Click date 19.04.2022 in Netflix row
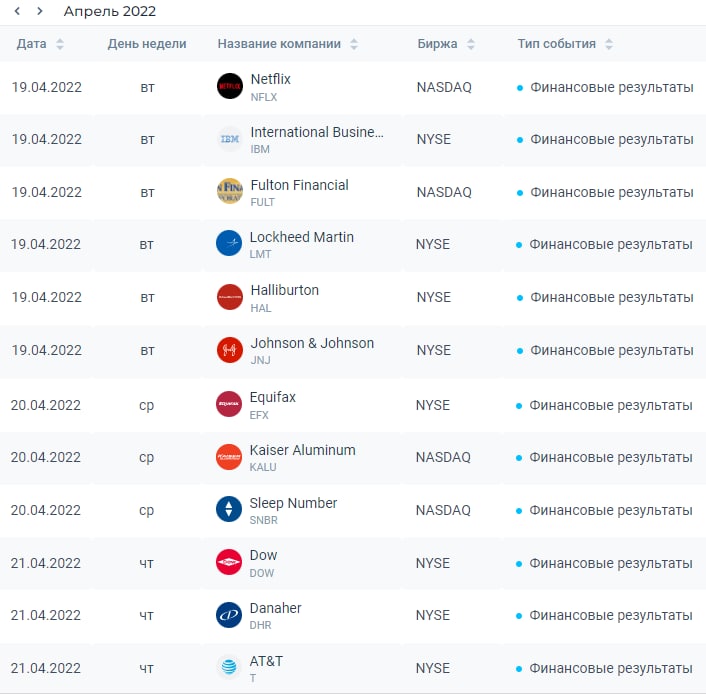Screen dimensions: 706x694 [47, 87]
